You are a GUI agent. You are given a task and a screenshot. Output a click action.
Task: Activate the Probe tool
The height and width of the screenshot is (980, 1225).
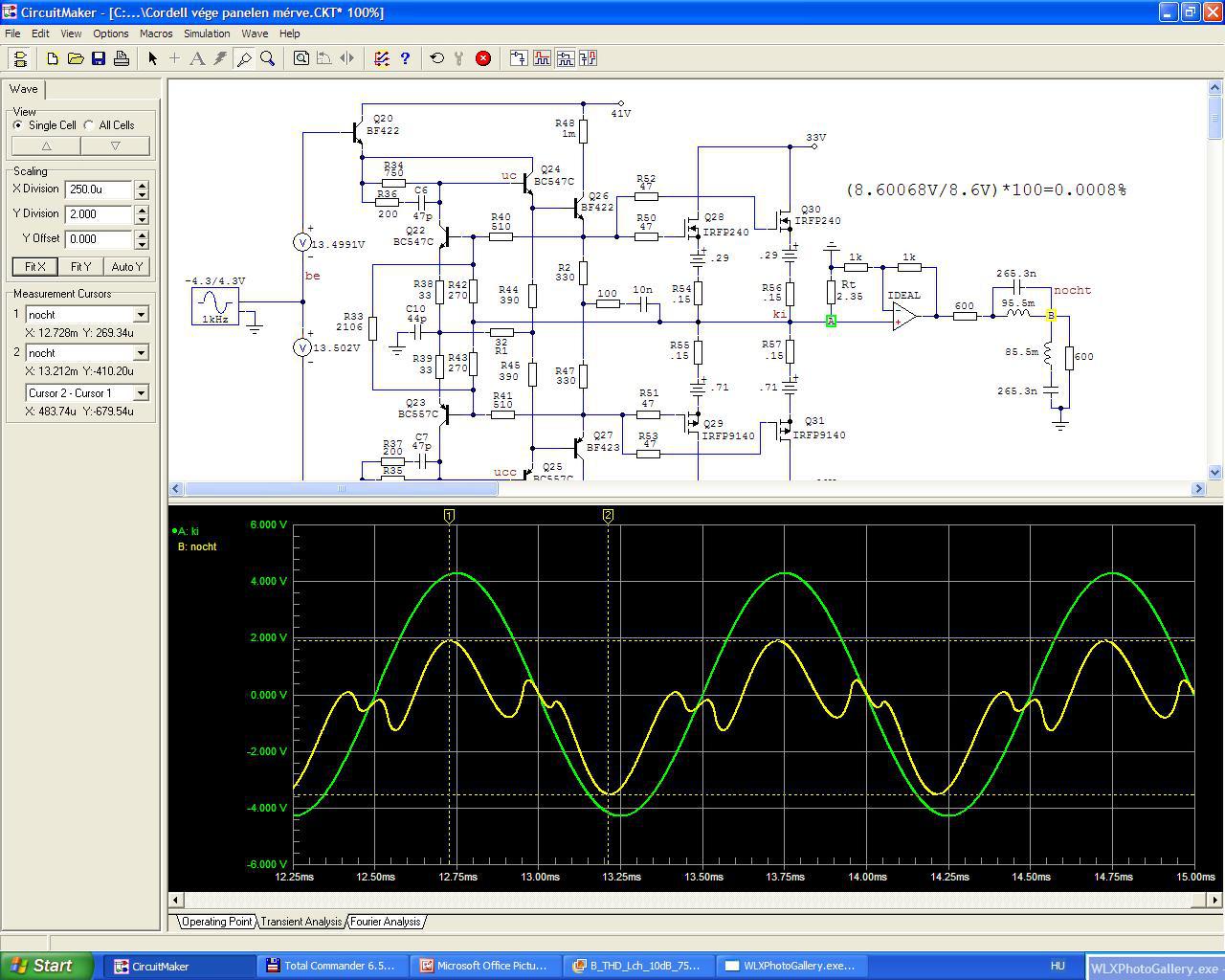coord(244,58)
